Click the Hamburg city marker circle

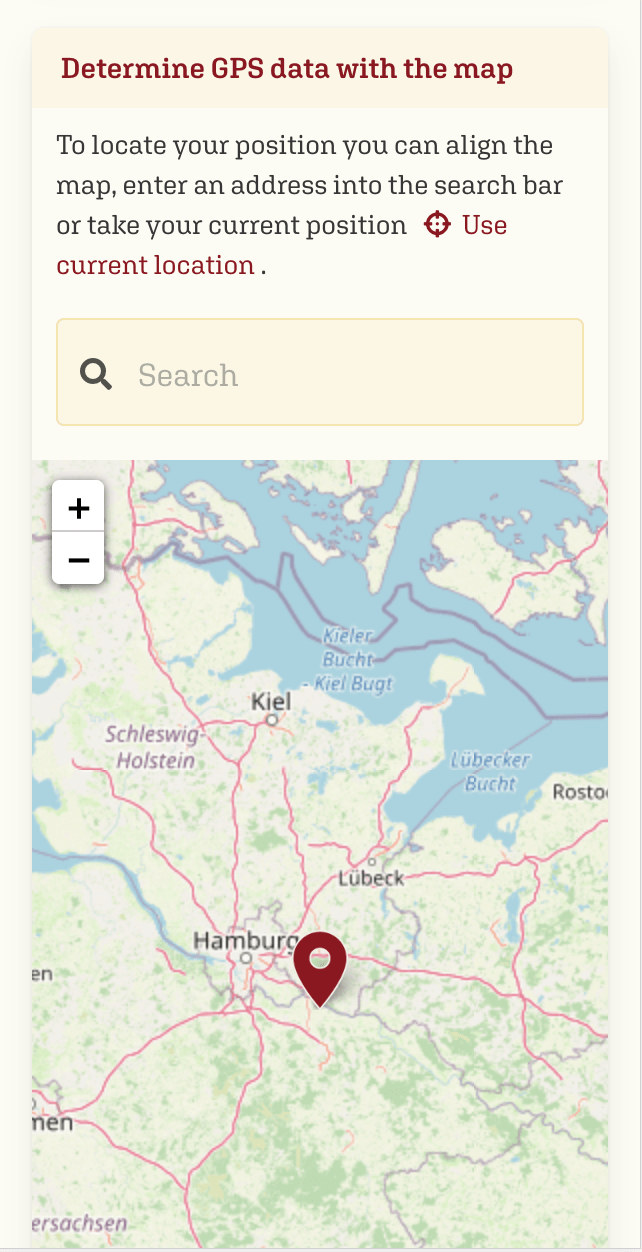[x=245, y=956]
